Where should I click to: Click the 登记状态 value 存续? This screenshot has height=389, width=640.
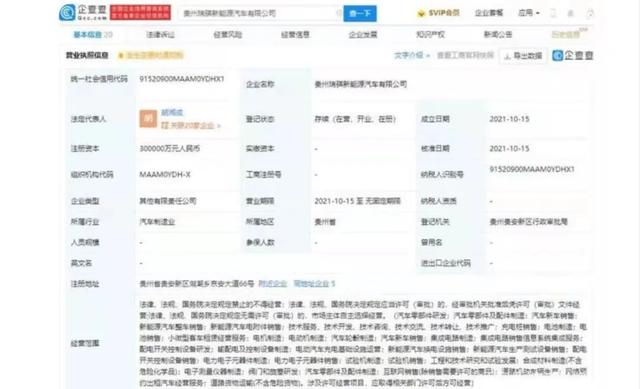pyautogui.click(x=355, y=119)
